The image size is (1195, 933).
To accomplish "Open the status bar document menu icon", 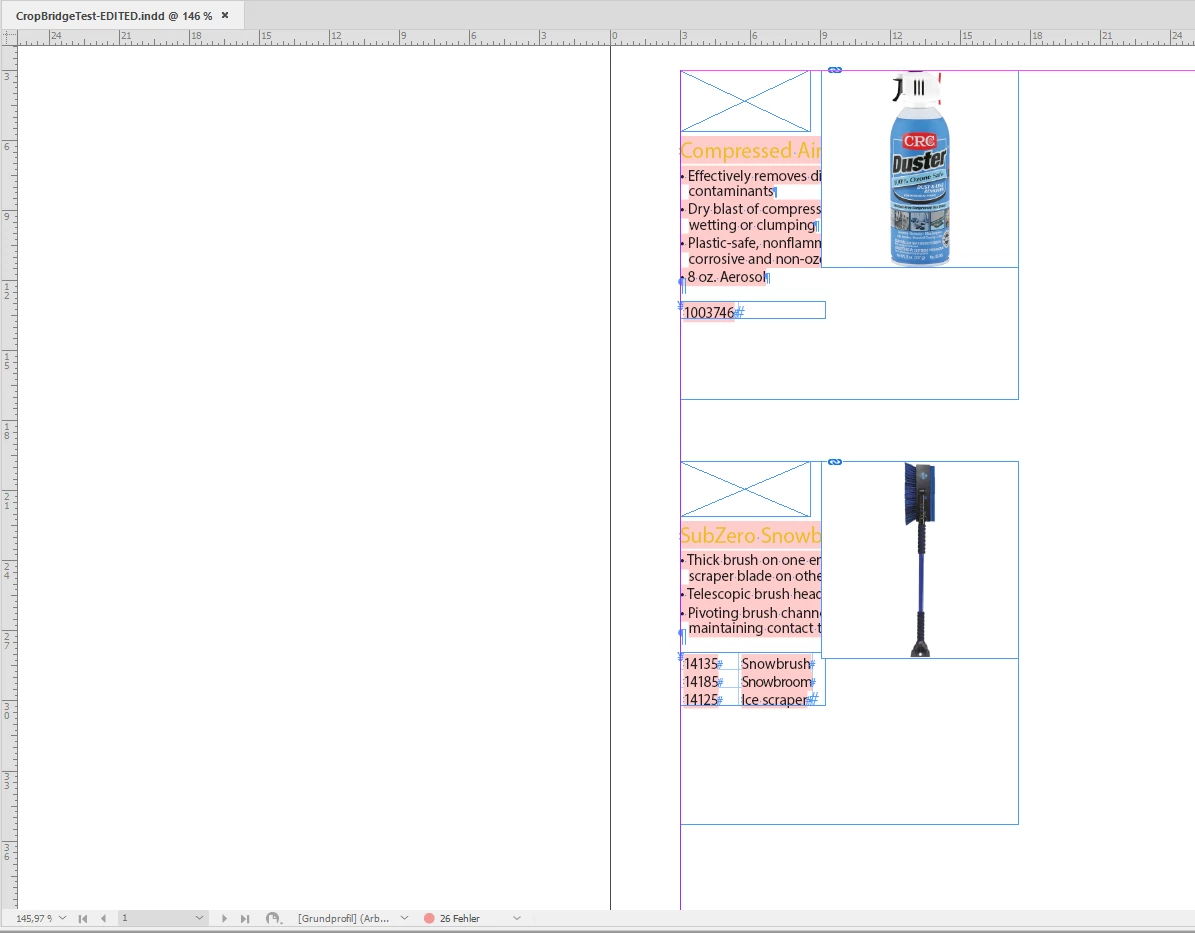I will pos(273,919).
